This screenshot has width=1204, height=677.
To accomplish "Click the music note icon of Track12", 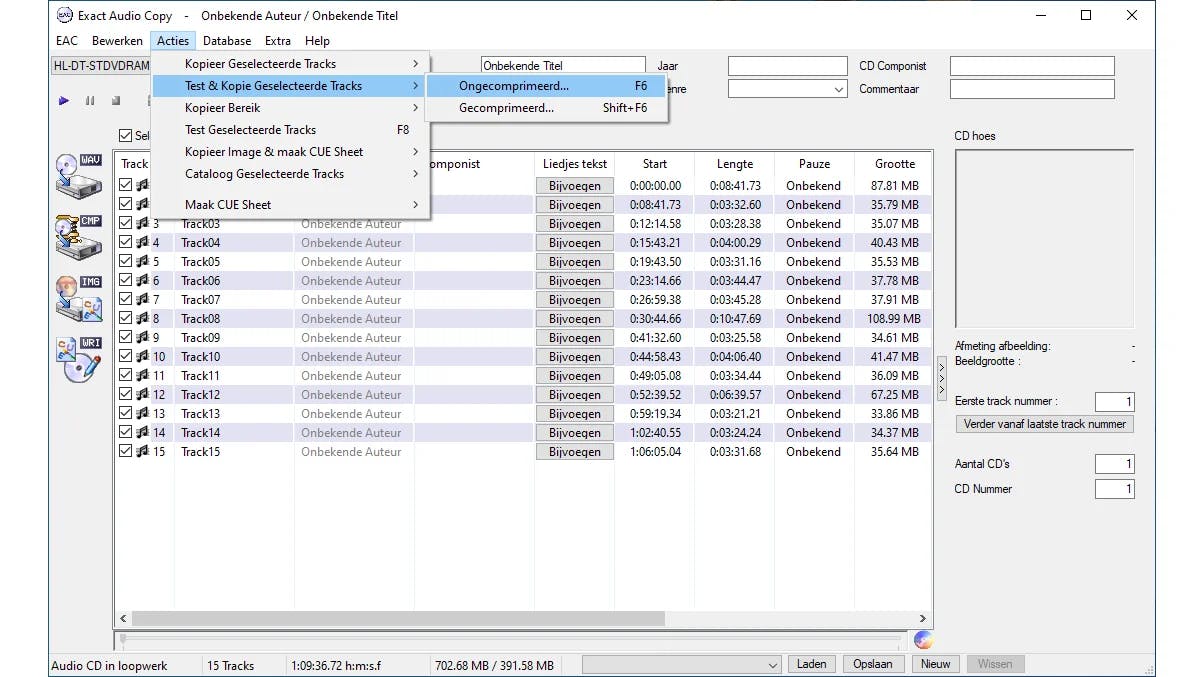I will click(x=142, y=394).
